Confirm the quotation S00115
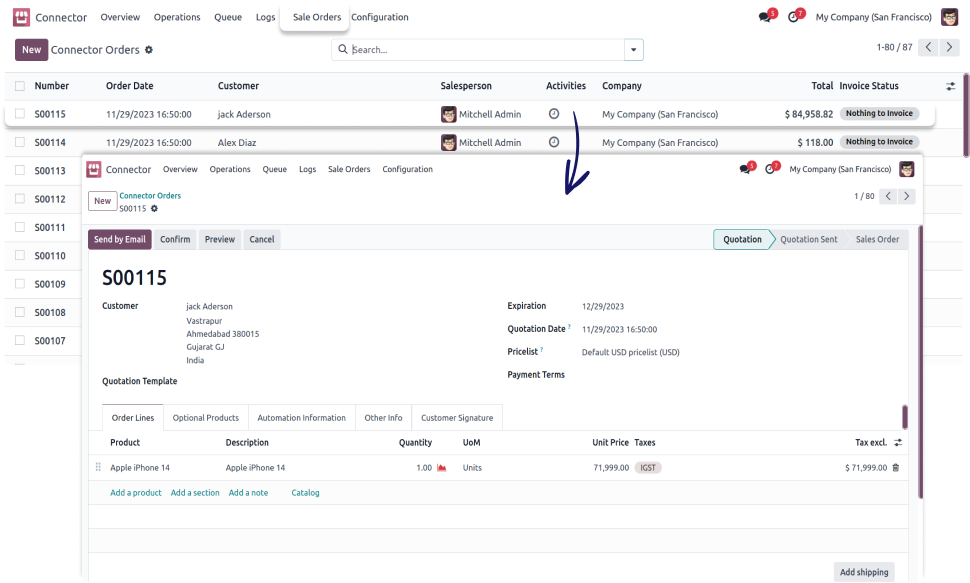This screenshot has height=583, width=970. (175, 240)
